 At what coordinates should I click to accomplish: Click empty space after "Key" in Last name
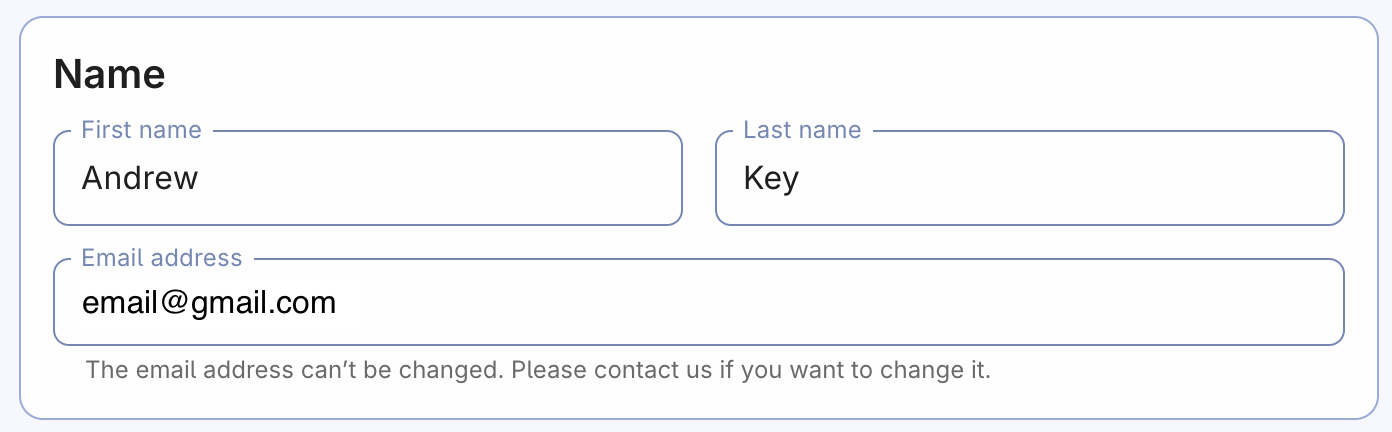[x=1080, y=179]
